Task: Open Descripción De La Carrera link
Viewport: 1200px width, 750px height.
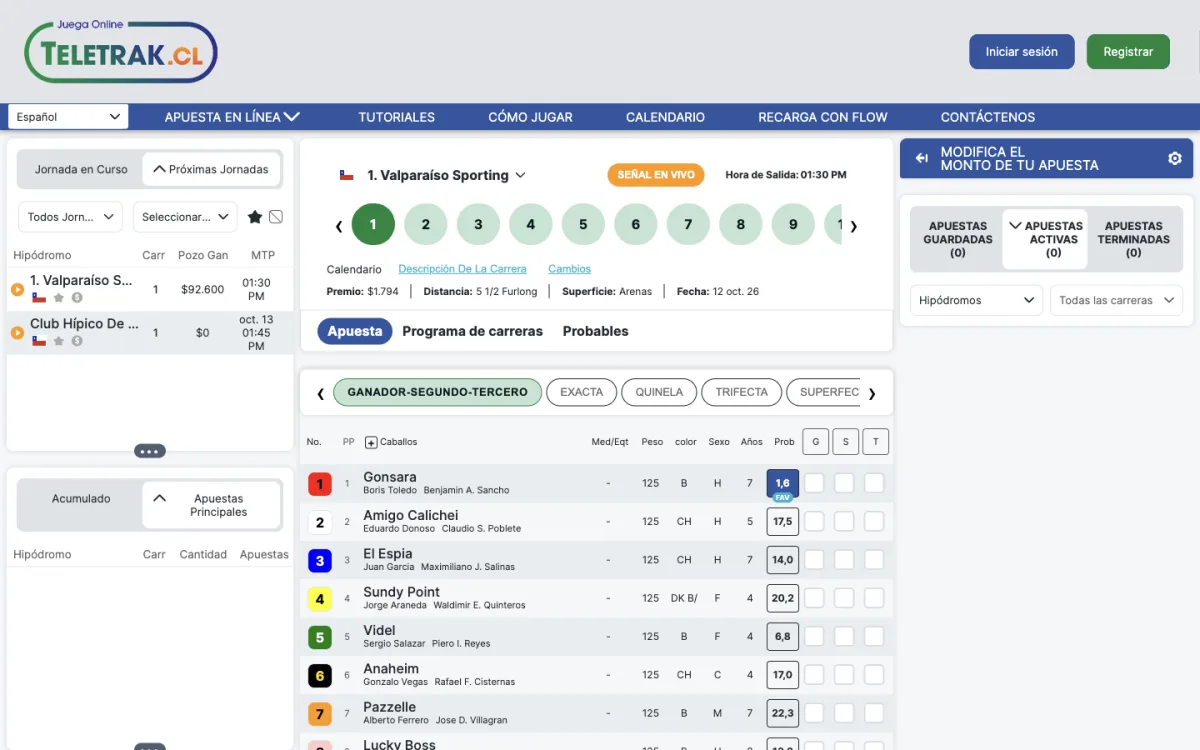Action: click(462, 269)
